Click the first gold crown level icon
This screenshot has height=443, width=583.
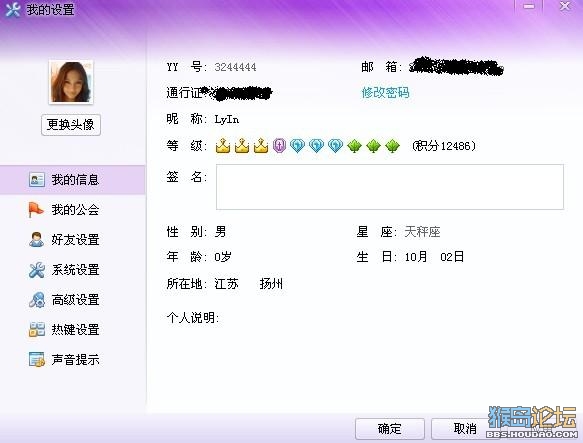tap(223, 146)
